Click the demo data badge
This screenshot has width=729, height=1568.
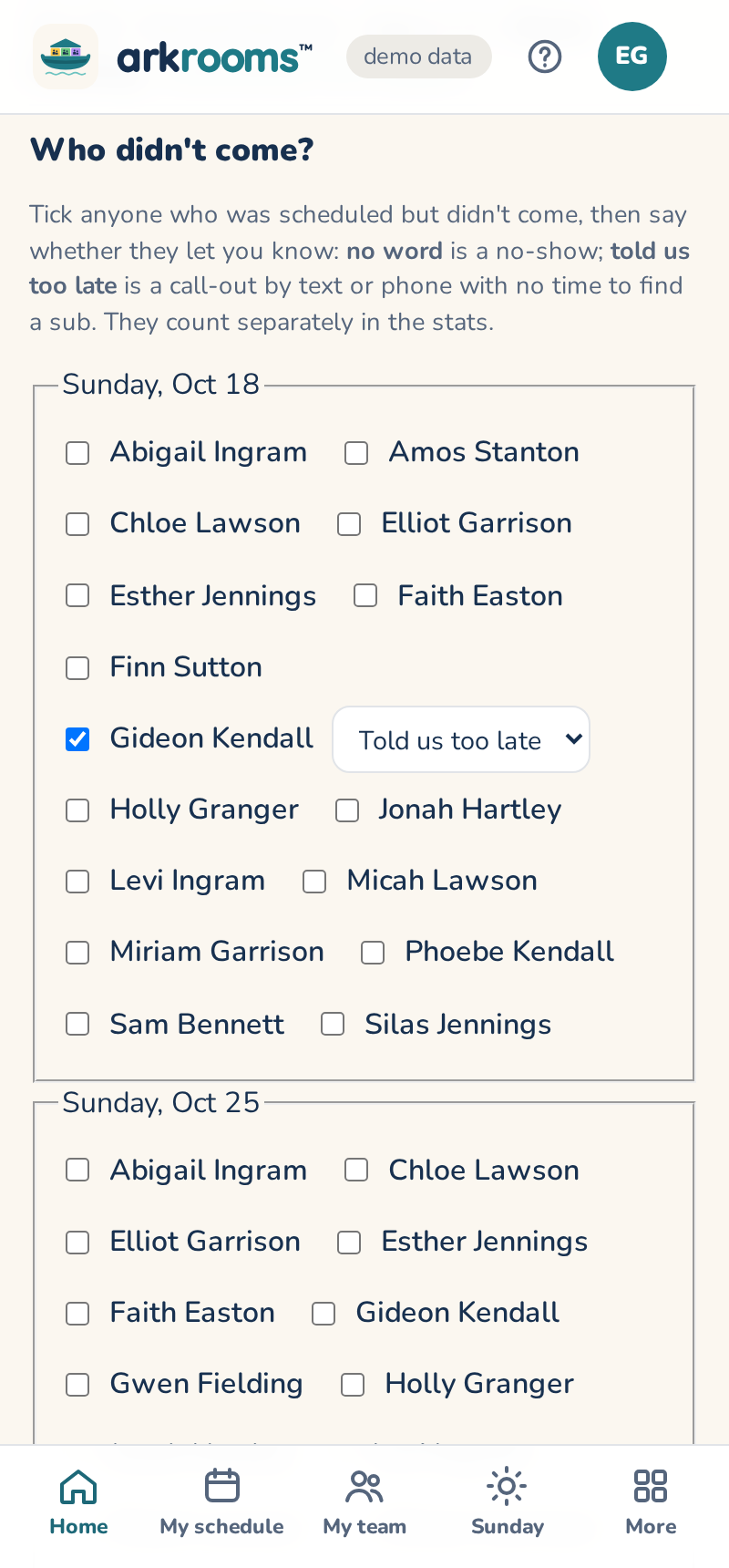[x=419, y=57]
